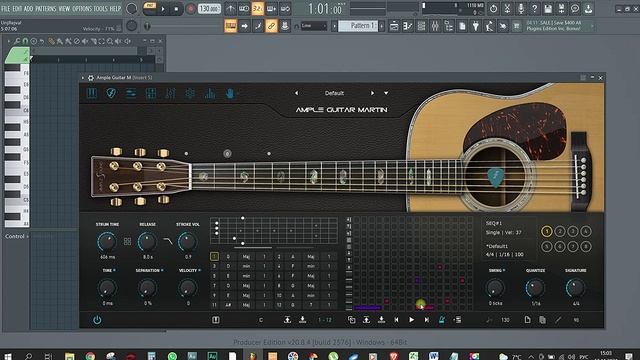Adjust the QUANTIZE knob
The width and height of the screenshot is (640, 360).
click(535, 289)
